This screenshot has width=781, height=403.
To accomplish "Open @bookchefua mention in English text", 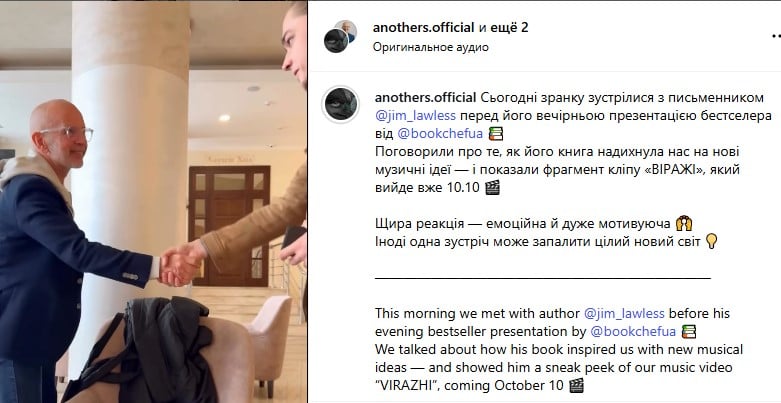I will tap(633, 332).
